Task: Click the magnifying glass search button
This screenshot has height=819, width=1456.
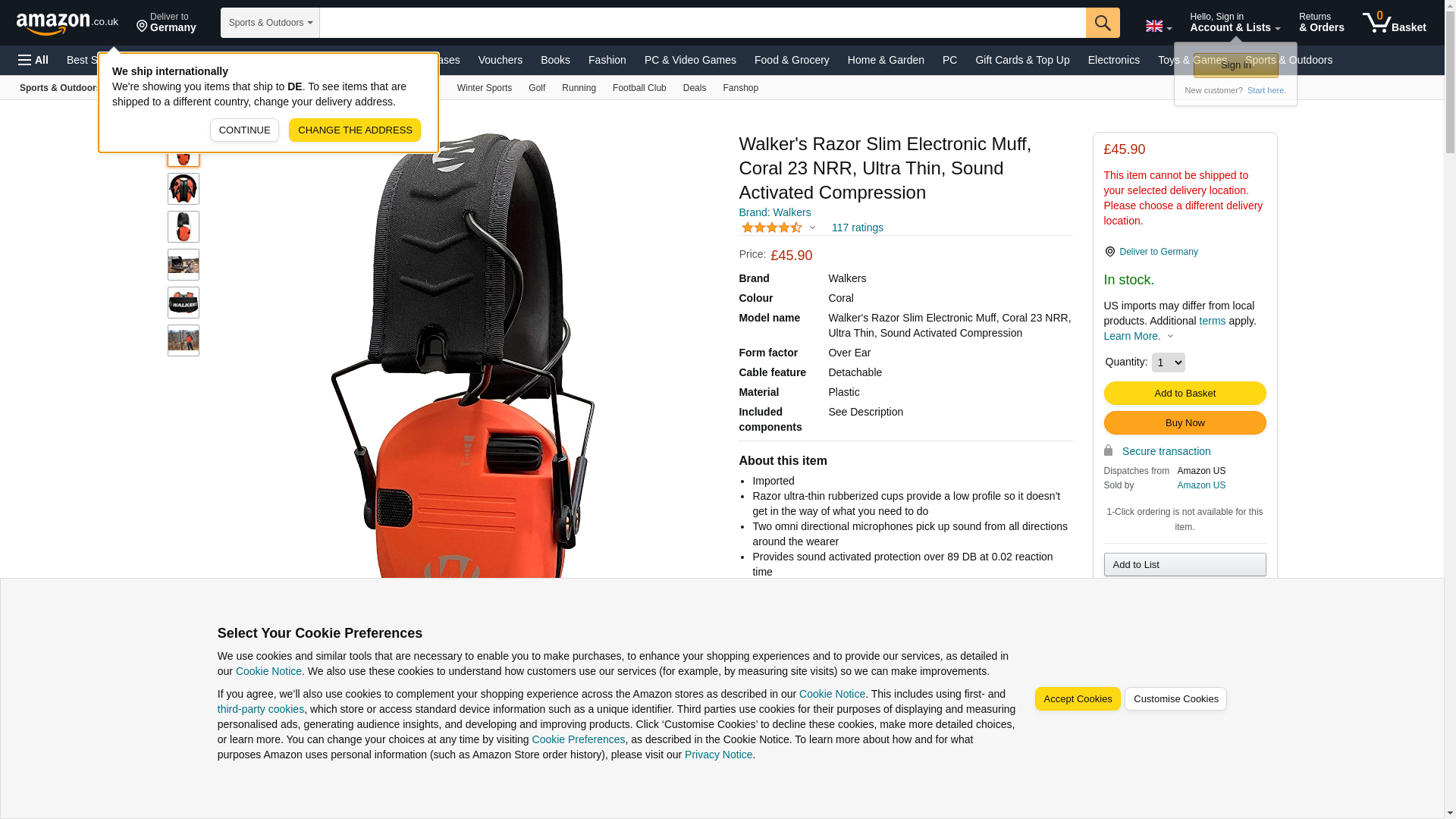Action: coord(1103,23)
